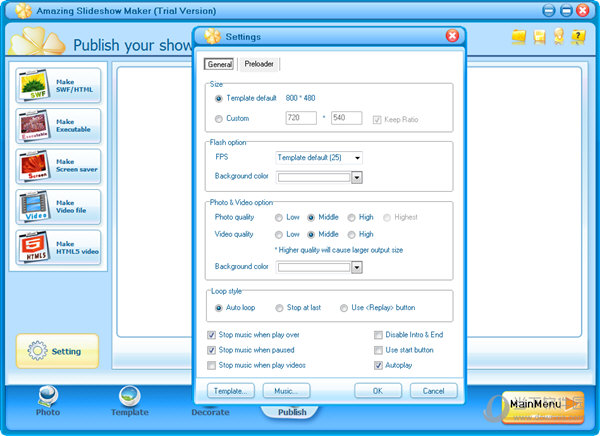The width and height of the screenshot is (600, 436).
Task: Toggle the Keep Ratio checkbox
Action: 377,120
